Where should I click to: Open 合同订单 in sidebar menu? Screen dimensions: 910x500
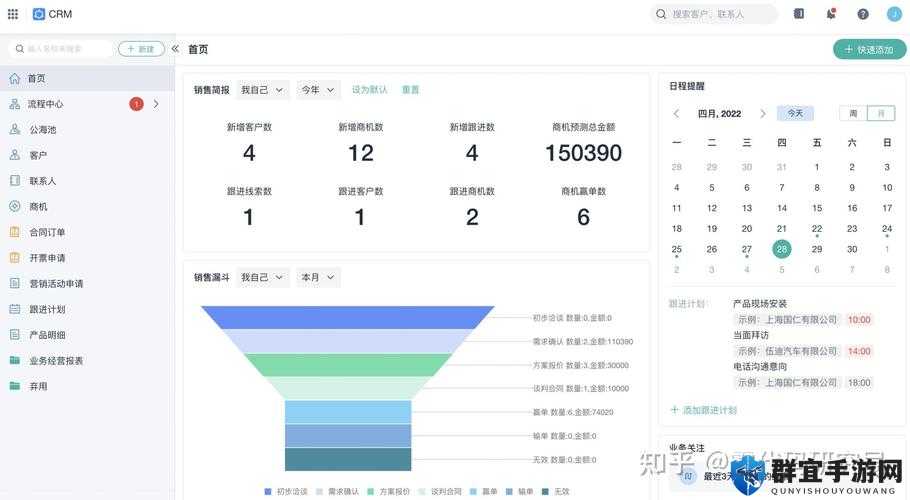coord(87,232)
